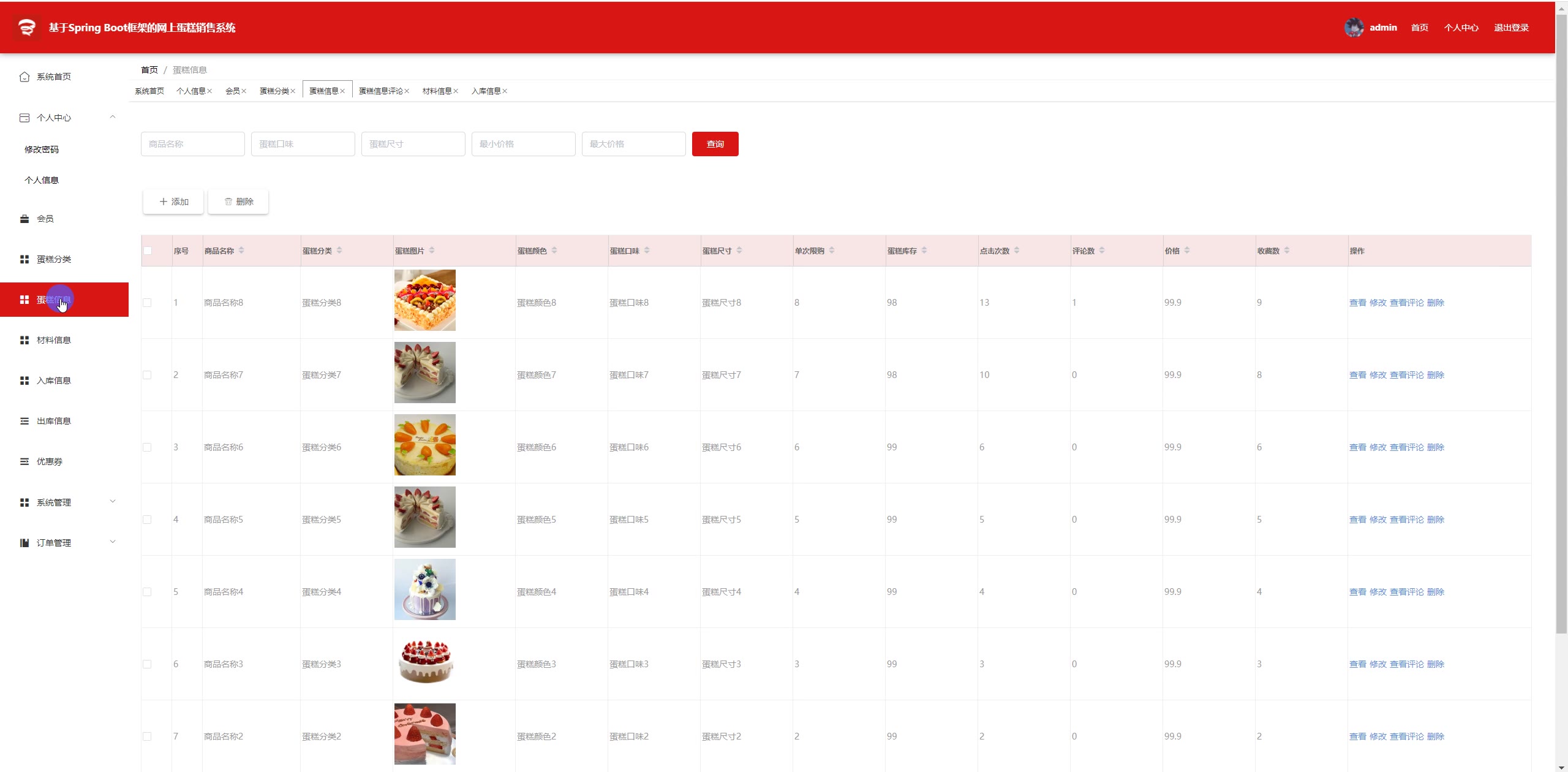Click 退出登录 in the header
Viewport: 1568px width, 772px height.
pyautogui.click(x=1512, y=28)
